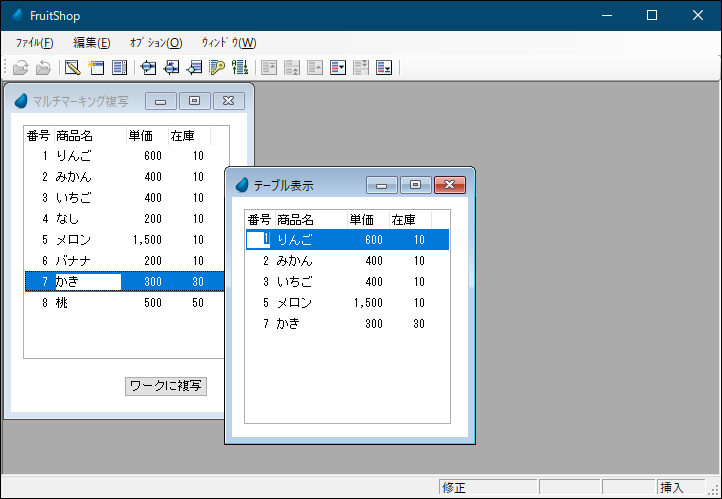Viewport: 722px width, 499px height.
Task: Click the new window icon with star
Action: pyautogui.click(x=96, y=68)
